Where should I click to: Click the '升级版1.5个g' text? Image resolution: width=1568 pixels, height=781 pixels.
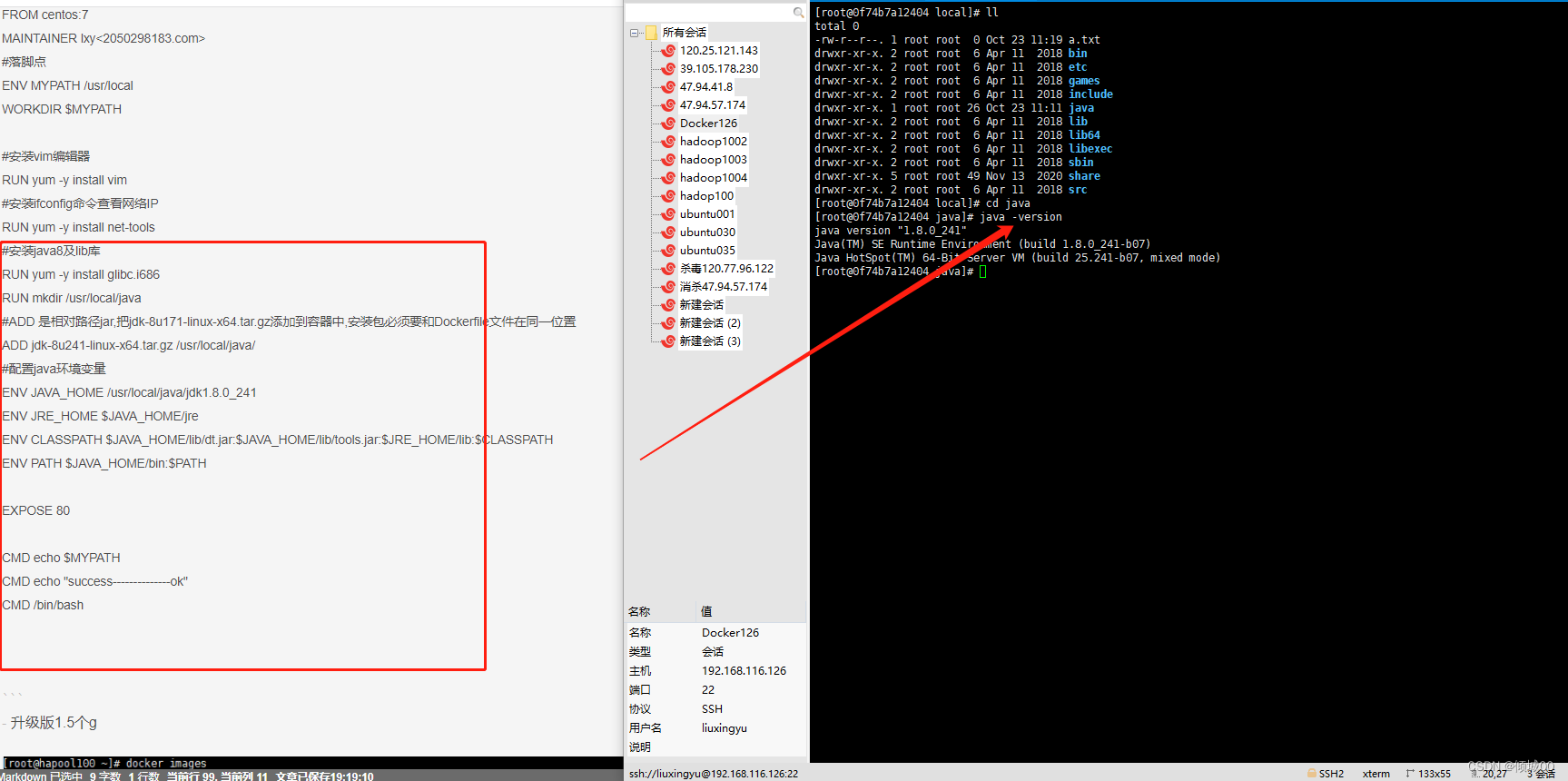(x=54, y=723)
